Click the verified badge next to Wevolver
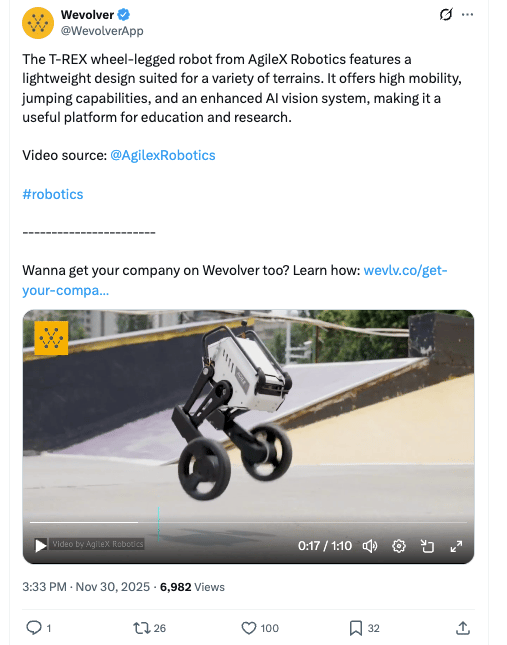Screen dimensions: 507x645 [124, 15]
